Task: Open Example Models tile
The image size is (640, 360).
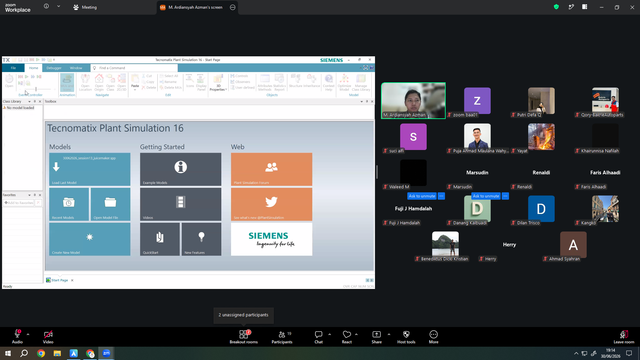Action: pos(180,169)
